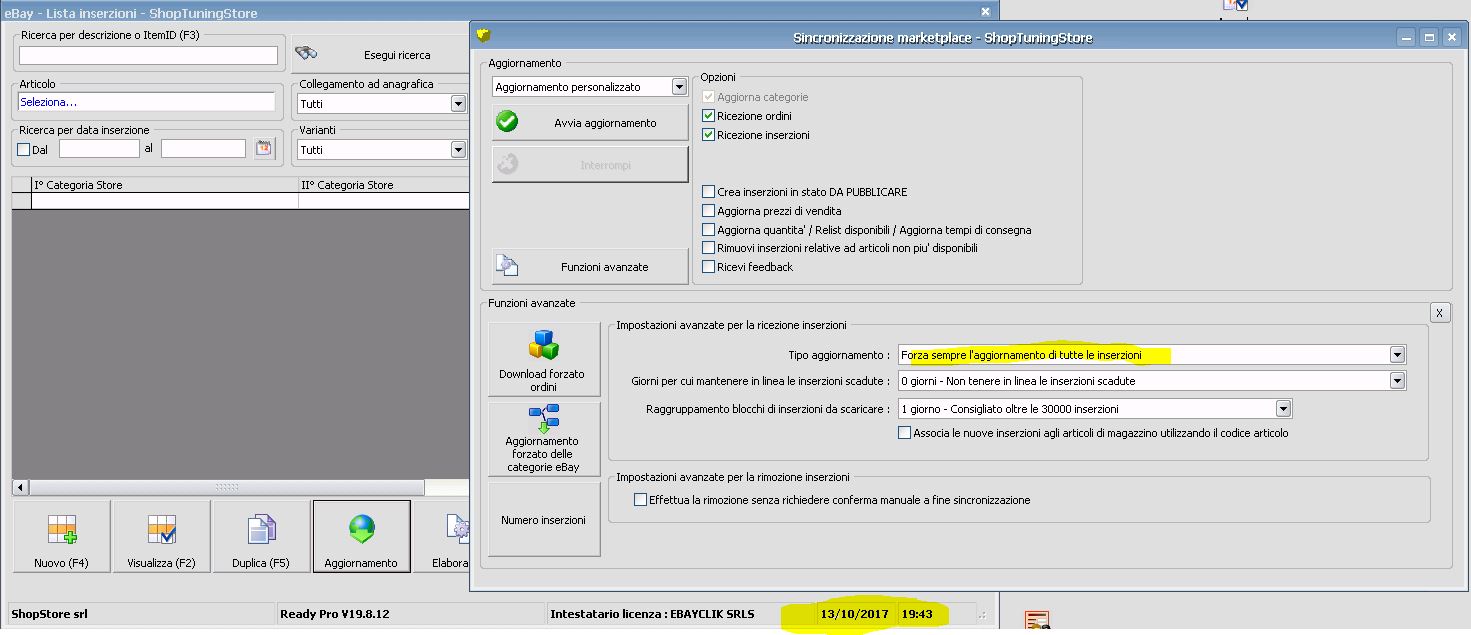Enable Crea inserzioni in stato DA PUBBLICARE
Screen dimensions: 1471x635
tap(709, 192)
